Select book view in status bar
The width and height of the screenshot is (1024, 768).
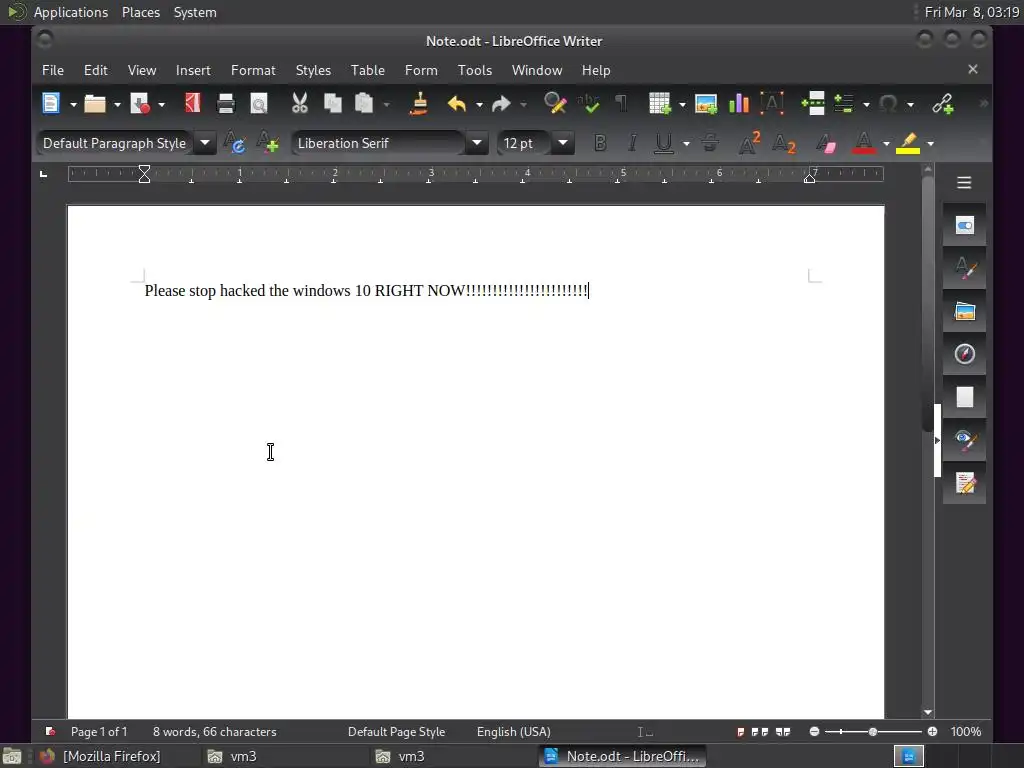(x=783, y=732)
